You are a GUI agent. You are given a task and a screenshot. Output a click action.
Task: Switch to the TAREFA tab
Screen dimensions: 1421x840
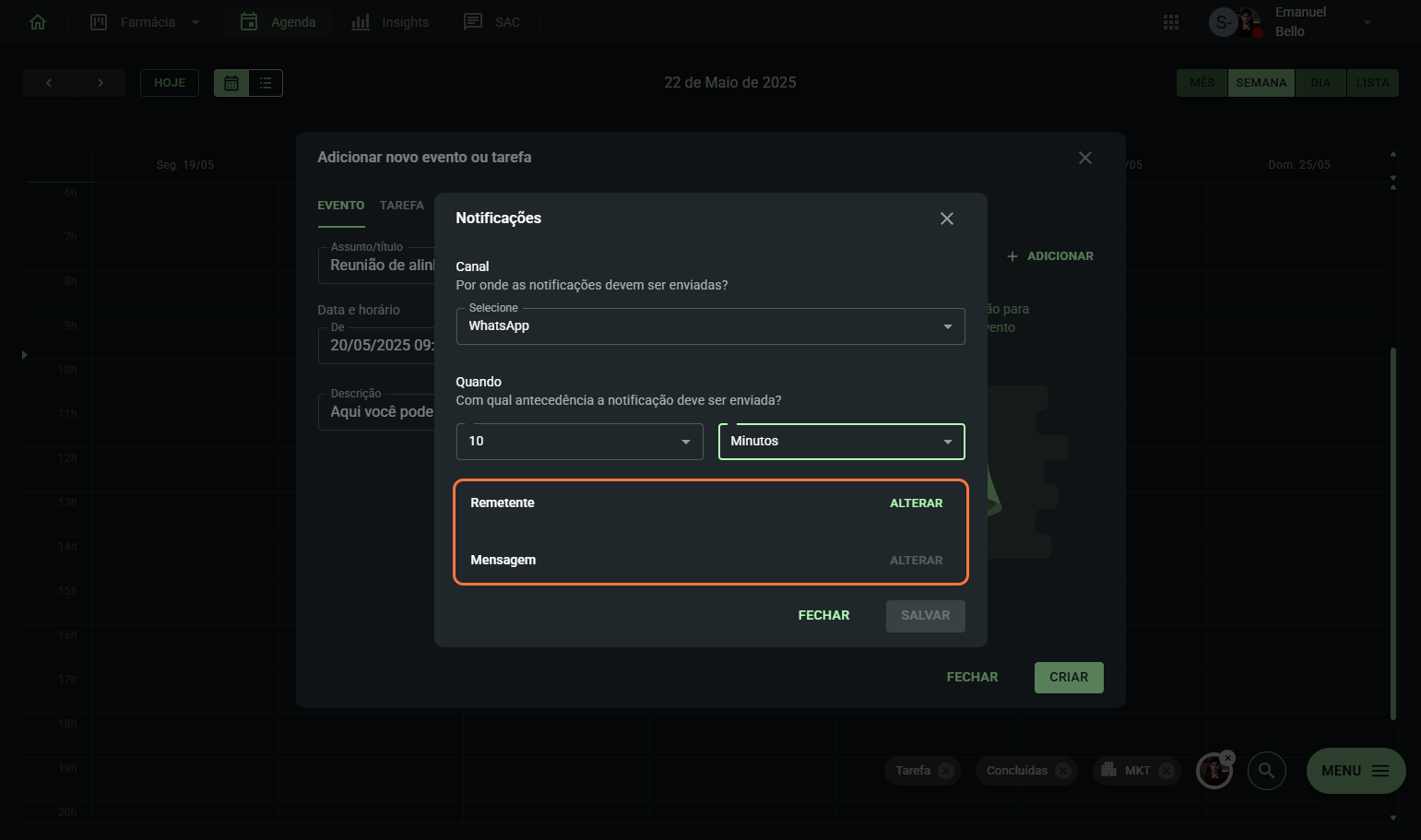coord(402,206)
